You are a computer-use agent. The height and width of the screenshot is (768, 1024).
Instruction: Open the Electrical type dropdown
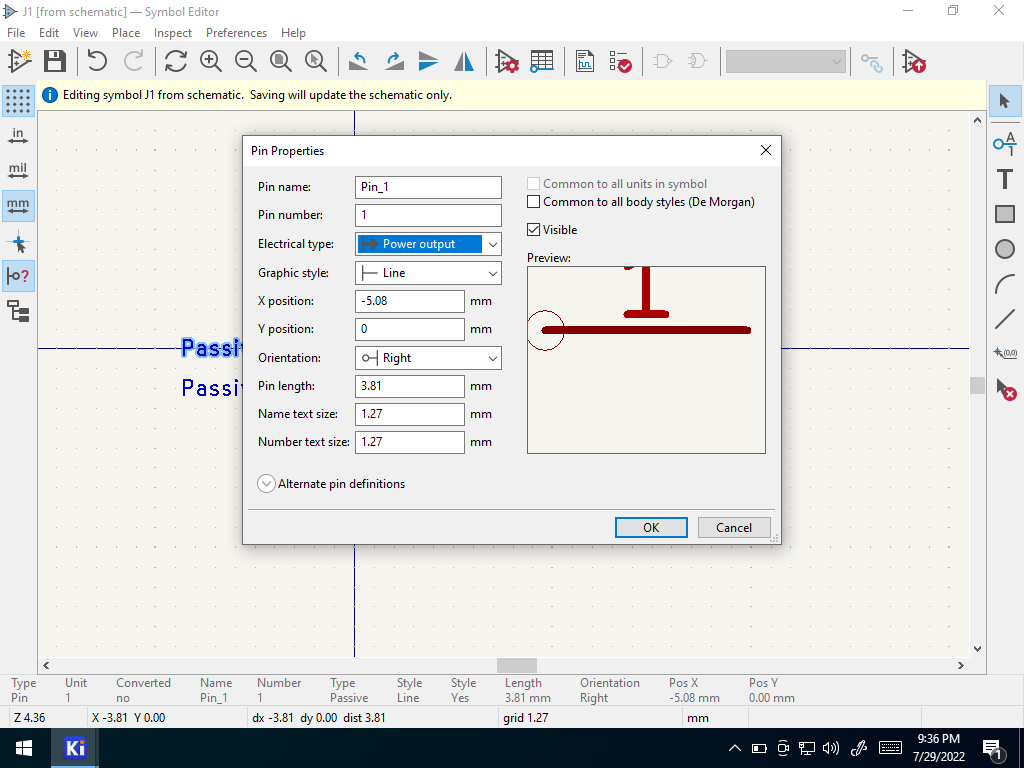428,244
